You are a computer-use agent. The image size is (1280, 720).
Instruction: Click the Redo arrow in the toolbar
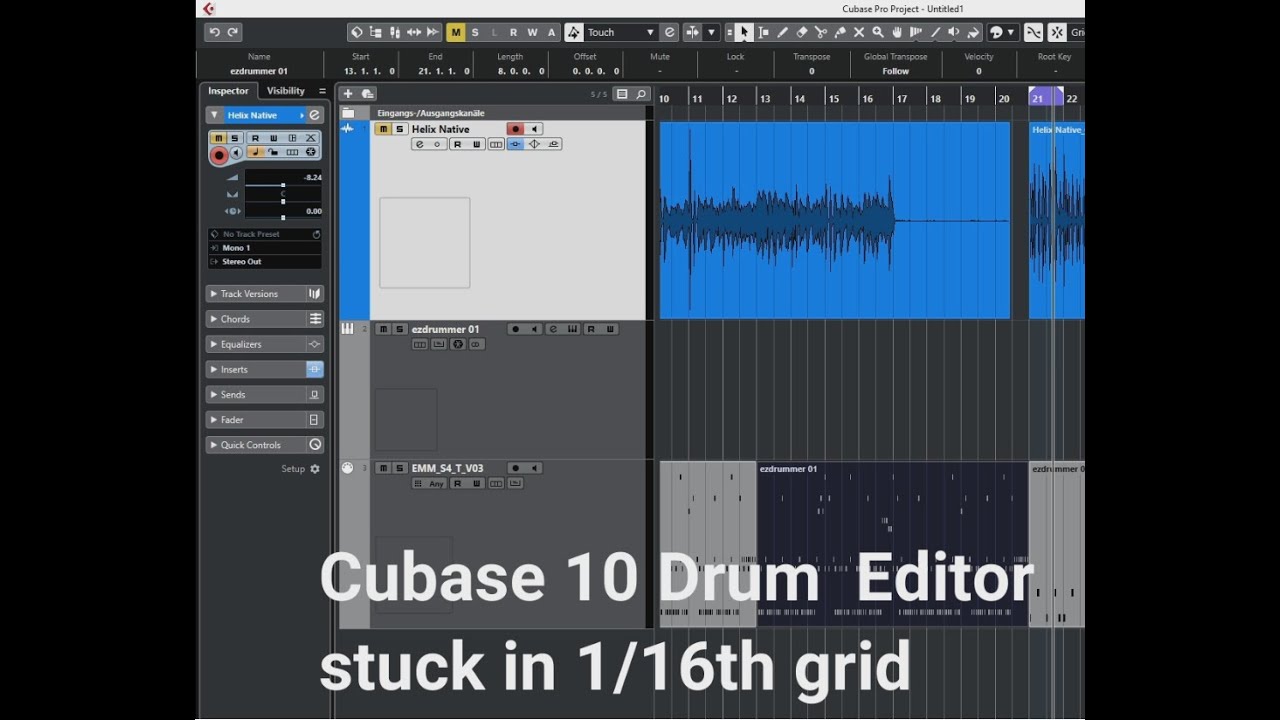(x=233, y=32)
